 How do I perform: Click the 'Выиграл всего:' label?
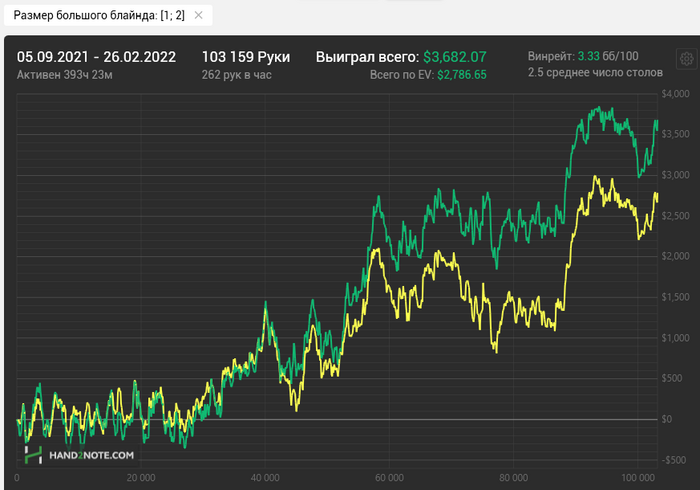tap(367, 57)
